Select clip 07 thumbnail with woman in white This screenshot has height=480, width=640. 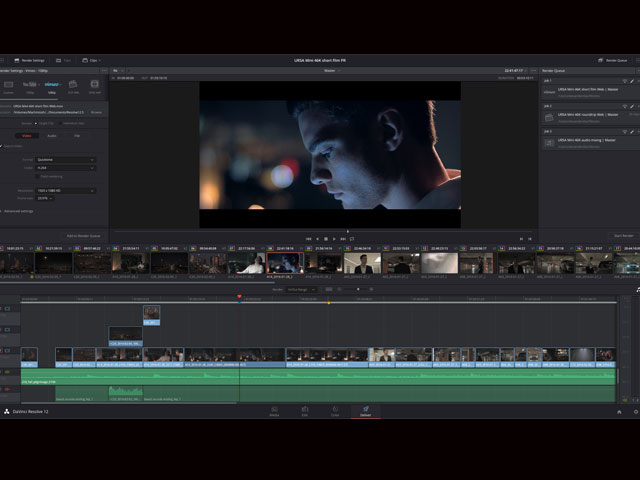point(246,263)
